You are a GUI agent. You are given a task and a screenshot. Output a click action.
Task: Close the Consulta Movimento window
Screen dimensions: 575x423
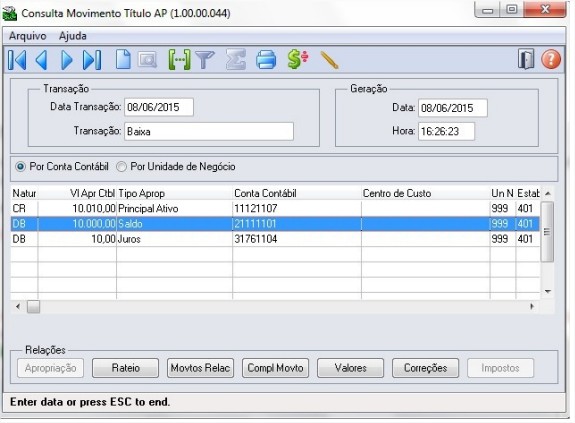(545, 9)
